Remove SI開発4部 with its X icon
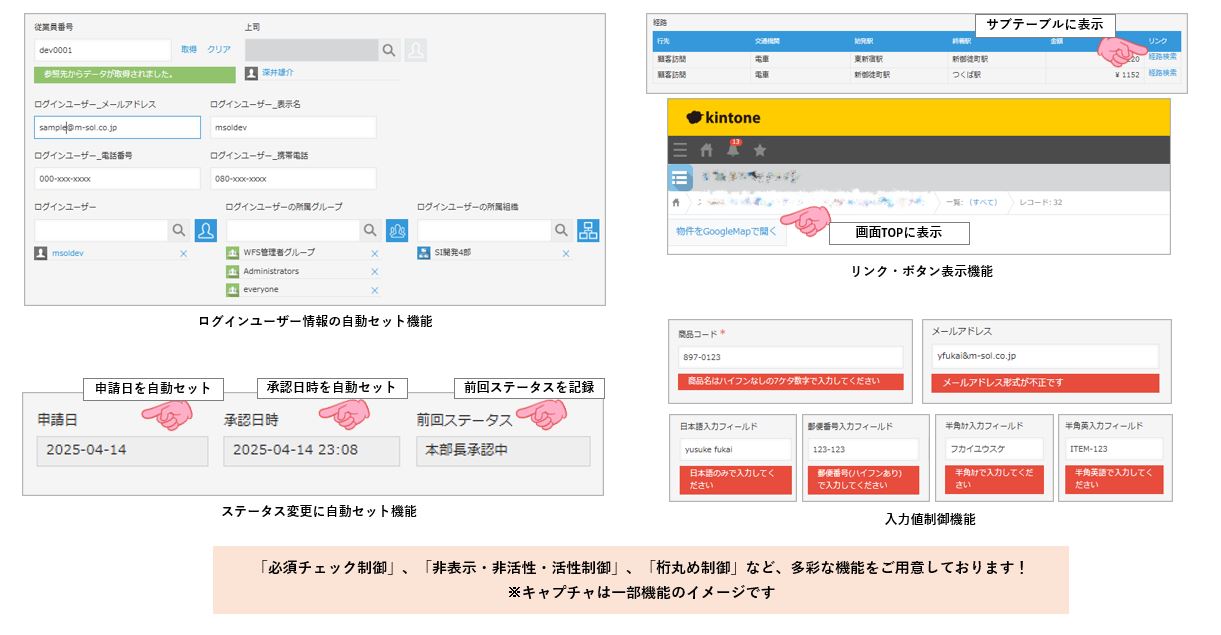Viewport: 1221px width, 635px height. point(566,253)
